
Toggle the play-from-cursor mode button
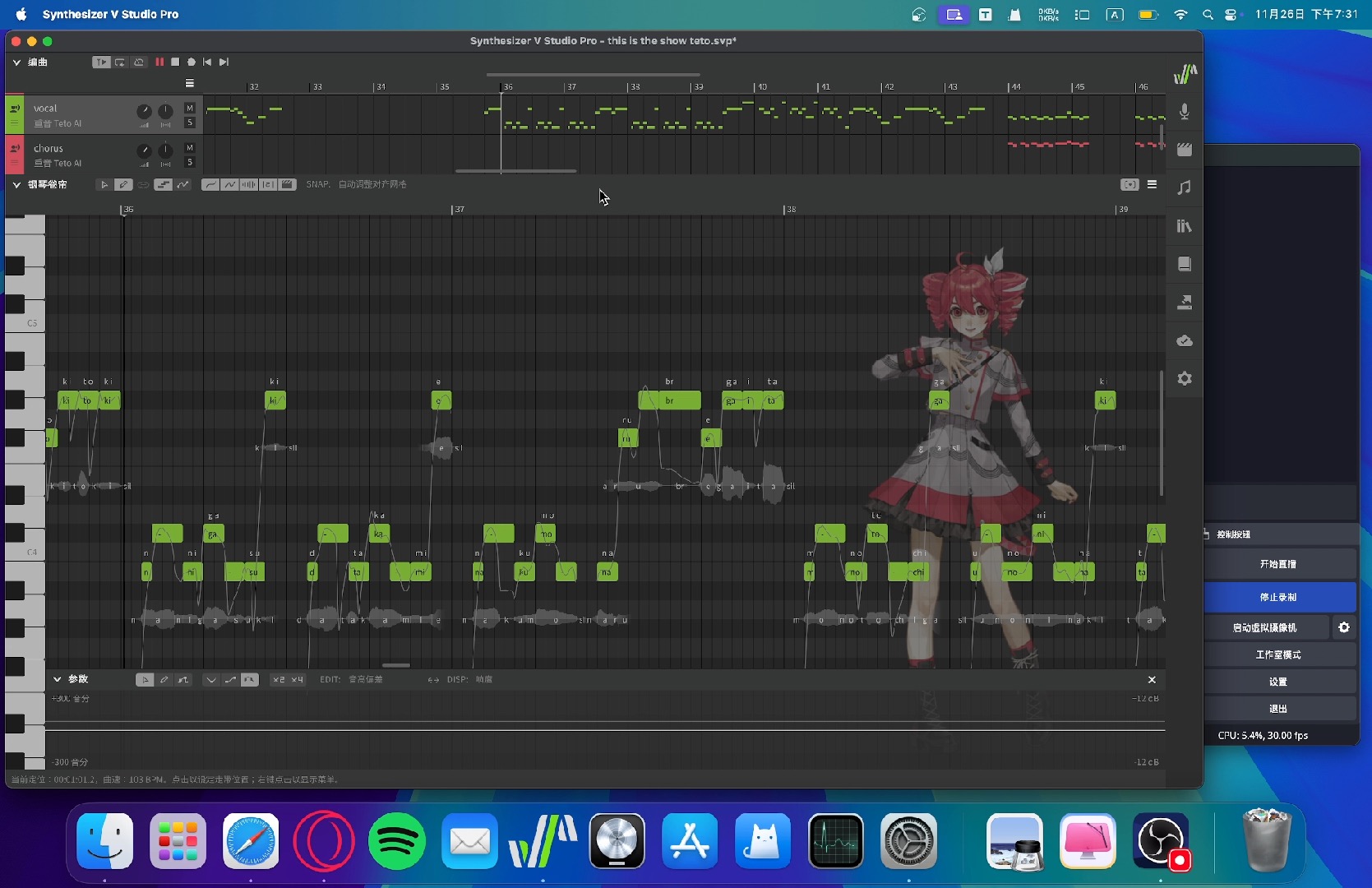(x=101, y=62)
